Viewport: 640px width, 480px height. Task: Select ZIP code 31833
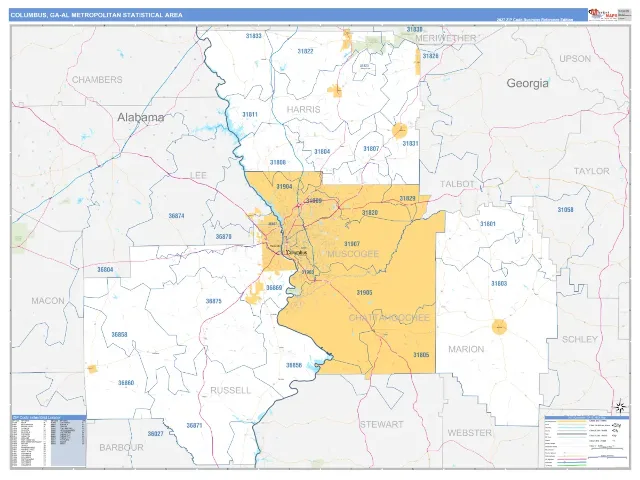pos(253,36)
